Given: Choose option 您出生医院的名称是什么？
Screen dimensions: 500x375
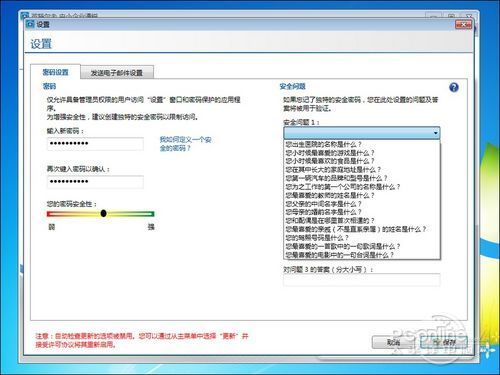Looking at the screenshot, I should pos(362,144).
